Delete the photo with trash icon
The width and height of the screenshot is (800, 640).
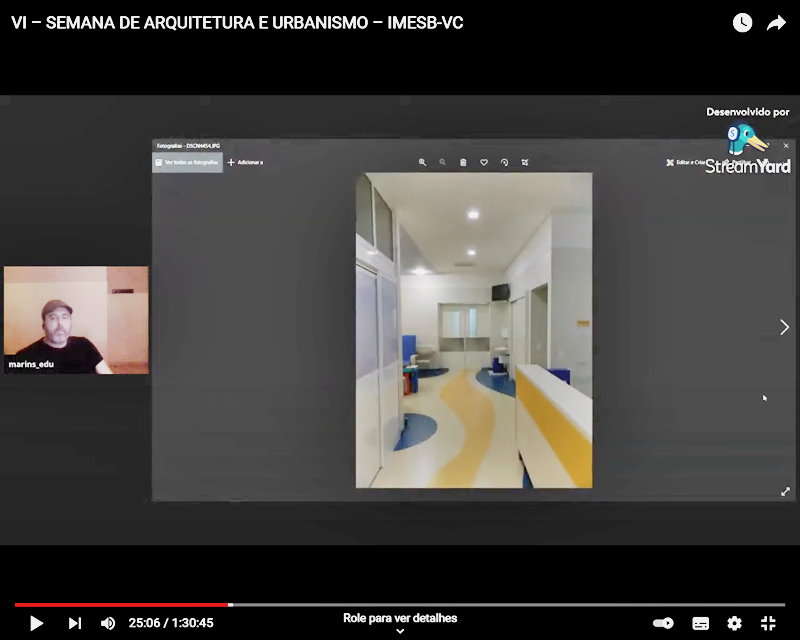coord(463,162)
